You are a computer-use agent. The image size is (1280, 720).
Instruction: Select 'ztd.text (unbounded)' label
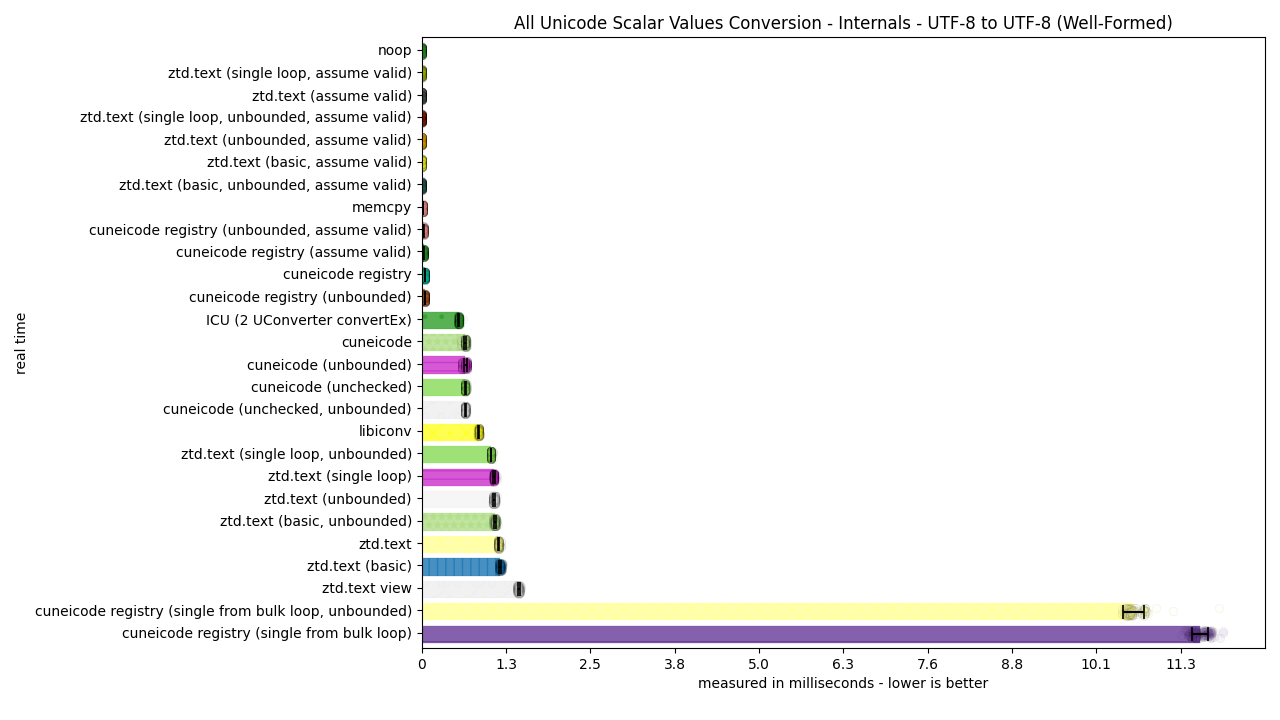point(338,499)
